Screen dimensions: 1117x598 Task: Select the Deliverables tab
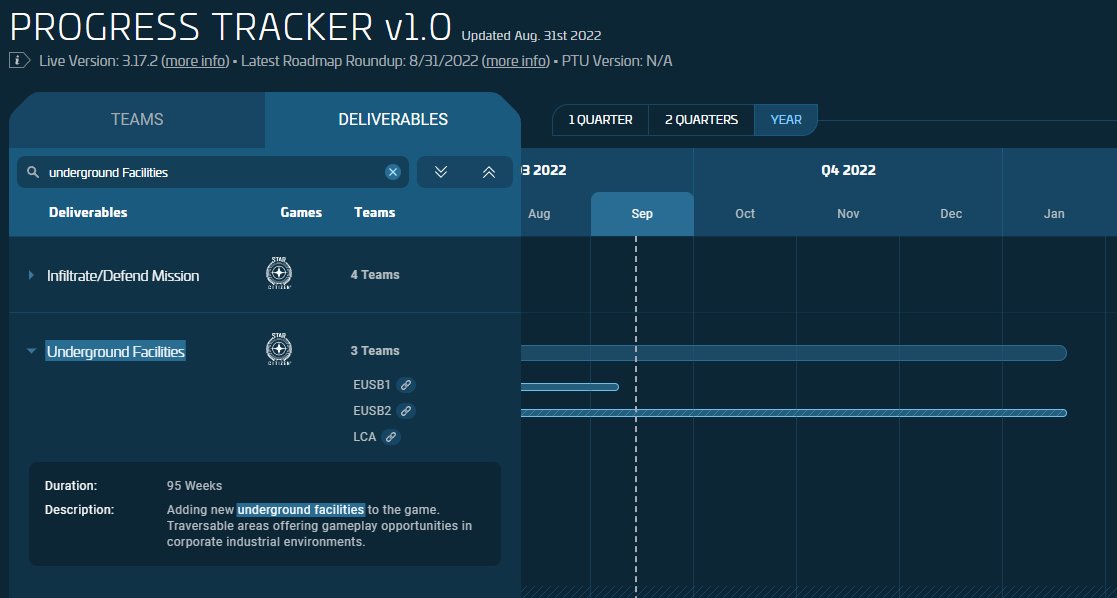point(393,119)
